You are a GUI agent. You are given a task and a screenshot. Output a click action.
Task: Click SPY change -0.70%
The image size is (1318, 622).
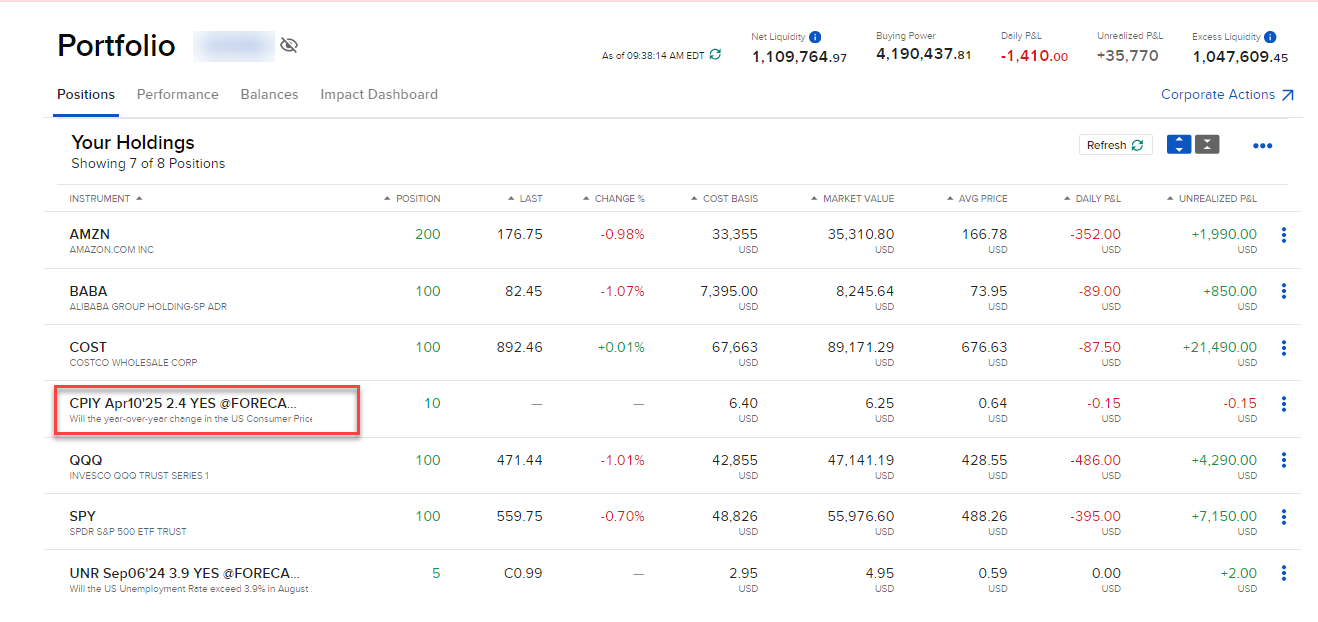pyautogui.click(x=622, y=517)
